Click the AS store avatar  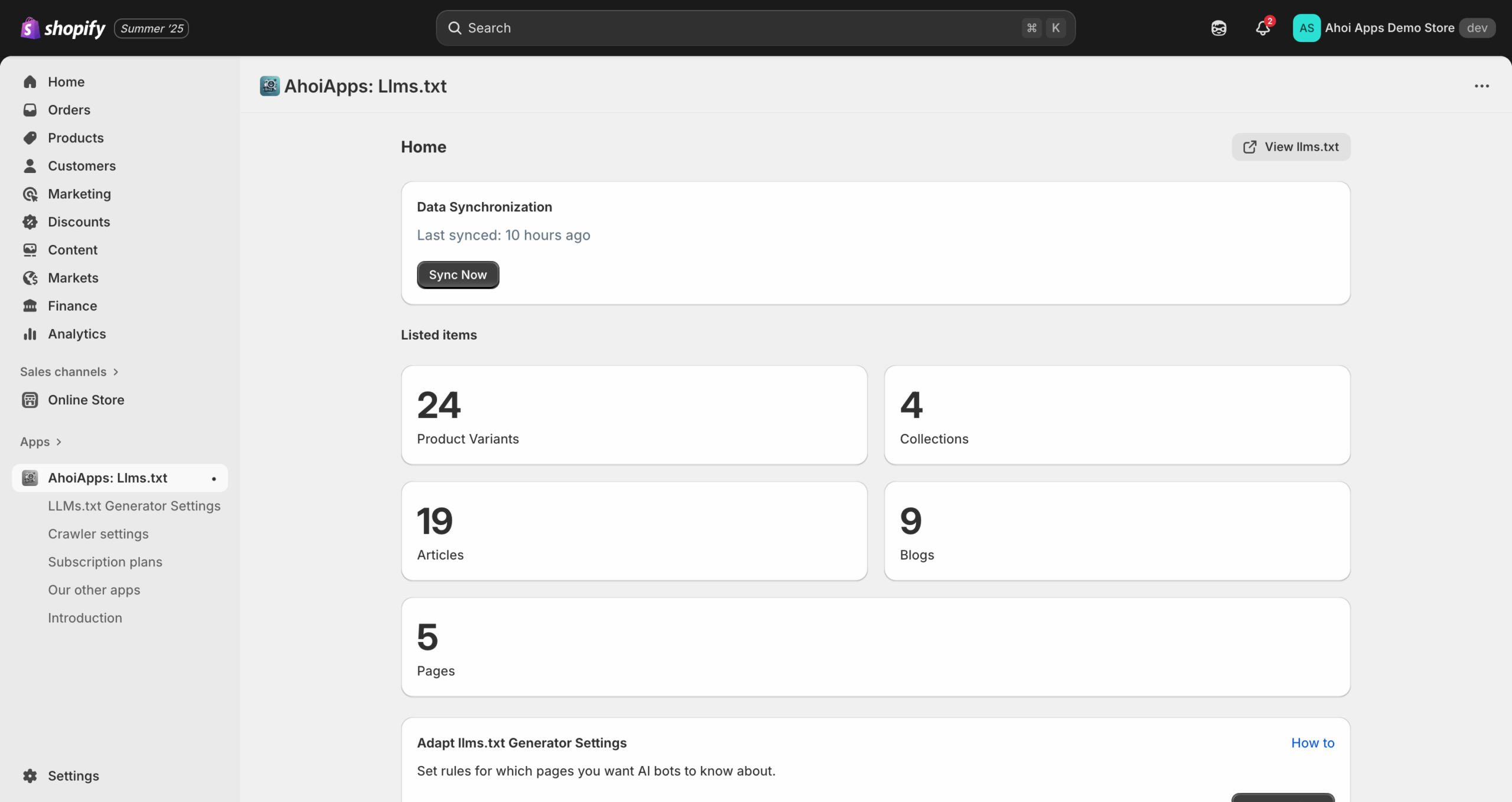click(x=1306, y=28)
